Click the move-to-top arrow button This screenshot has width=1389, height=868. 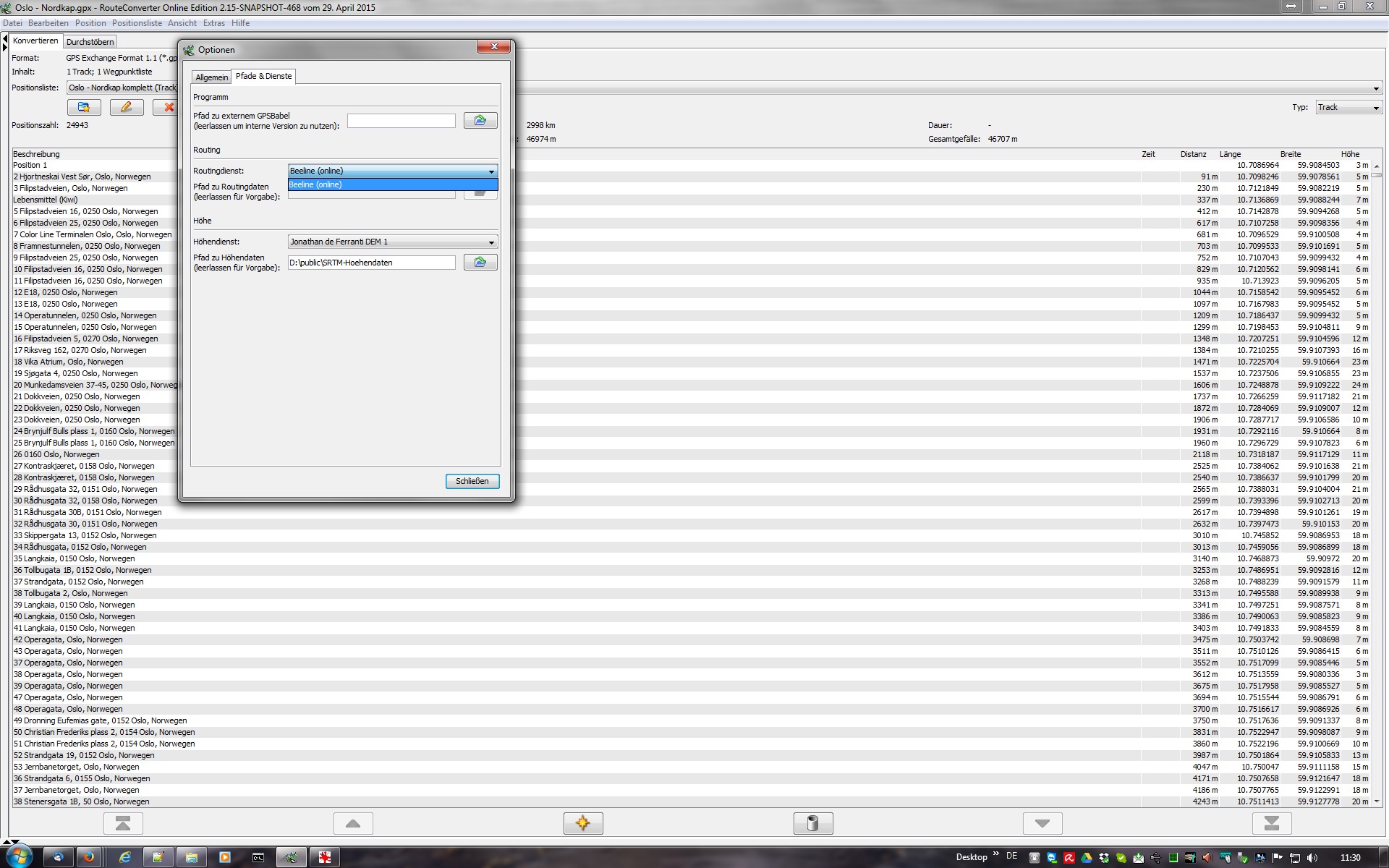coord(123,823)
